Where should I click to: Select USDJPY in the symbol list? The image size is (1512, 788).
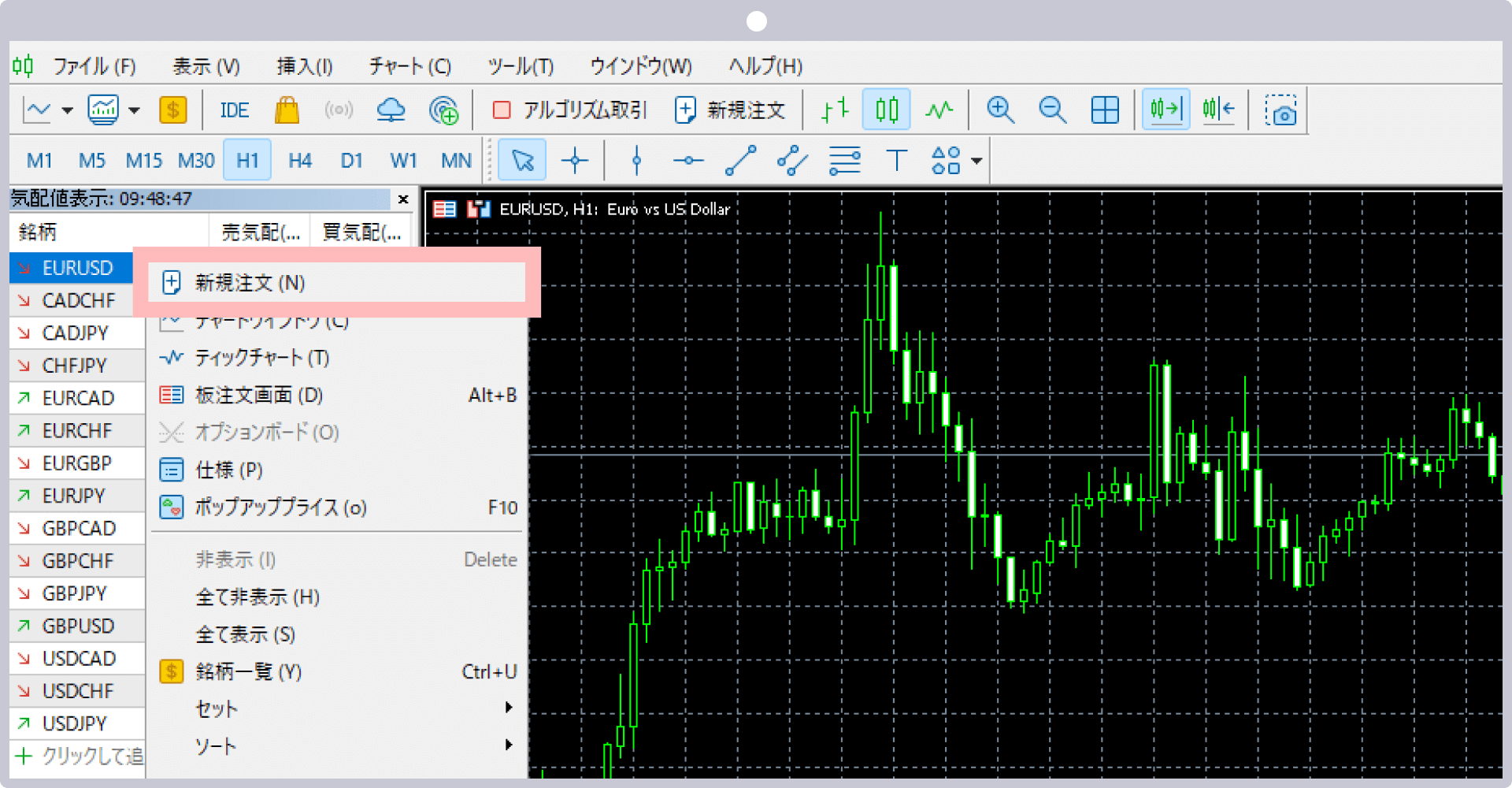click(77, 723)
